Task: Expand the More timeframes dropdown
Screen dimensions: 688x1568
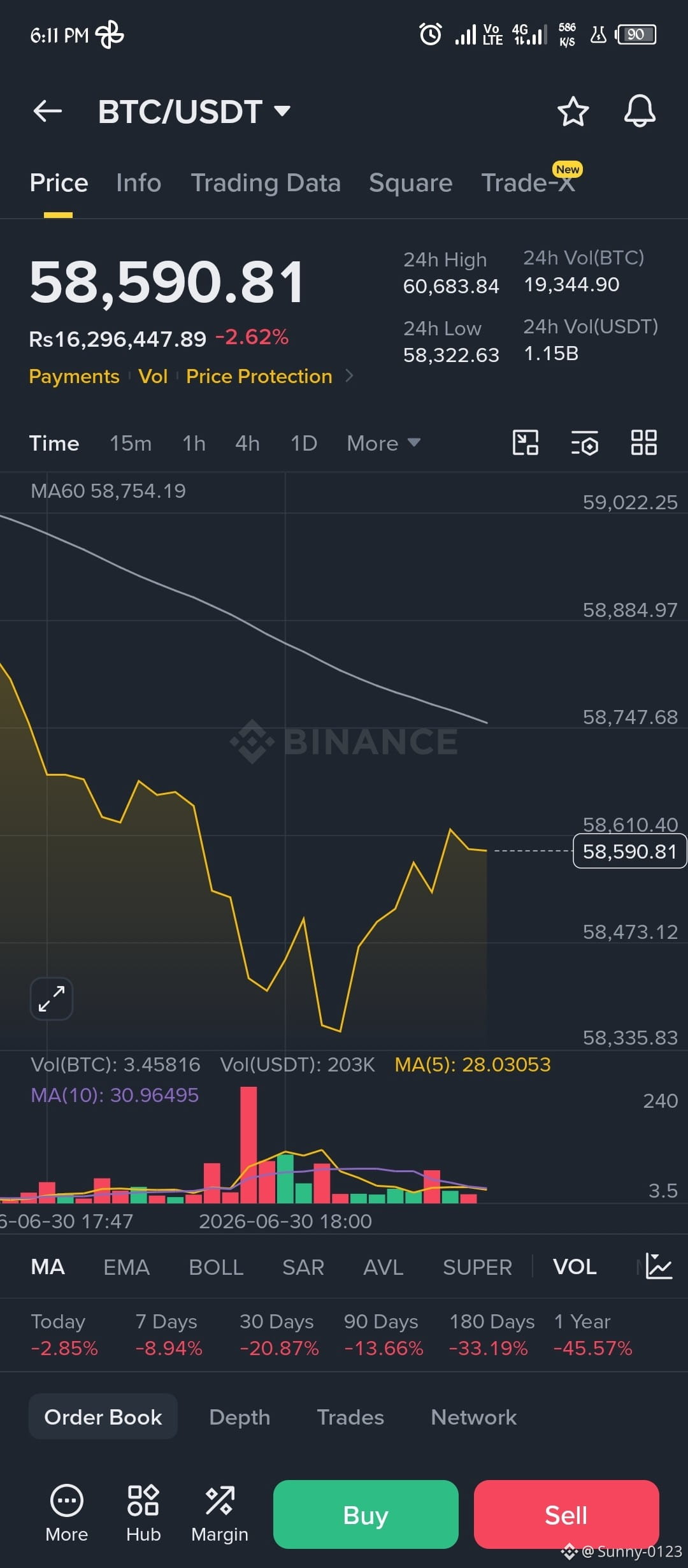Action: coord(383,443)
